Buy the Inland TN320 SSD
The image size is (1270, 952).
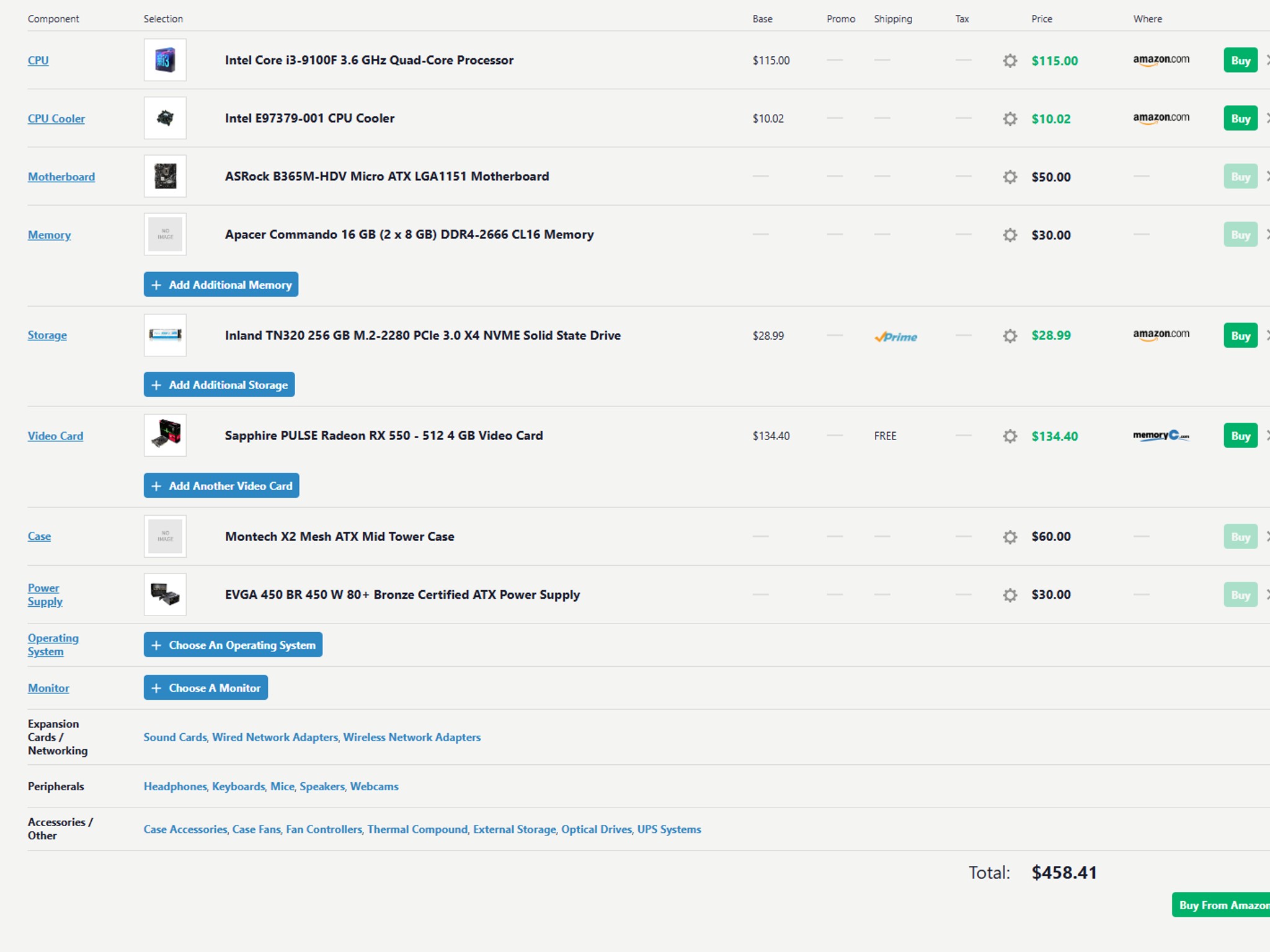click(1240, 335)
